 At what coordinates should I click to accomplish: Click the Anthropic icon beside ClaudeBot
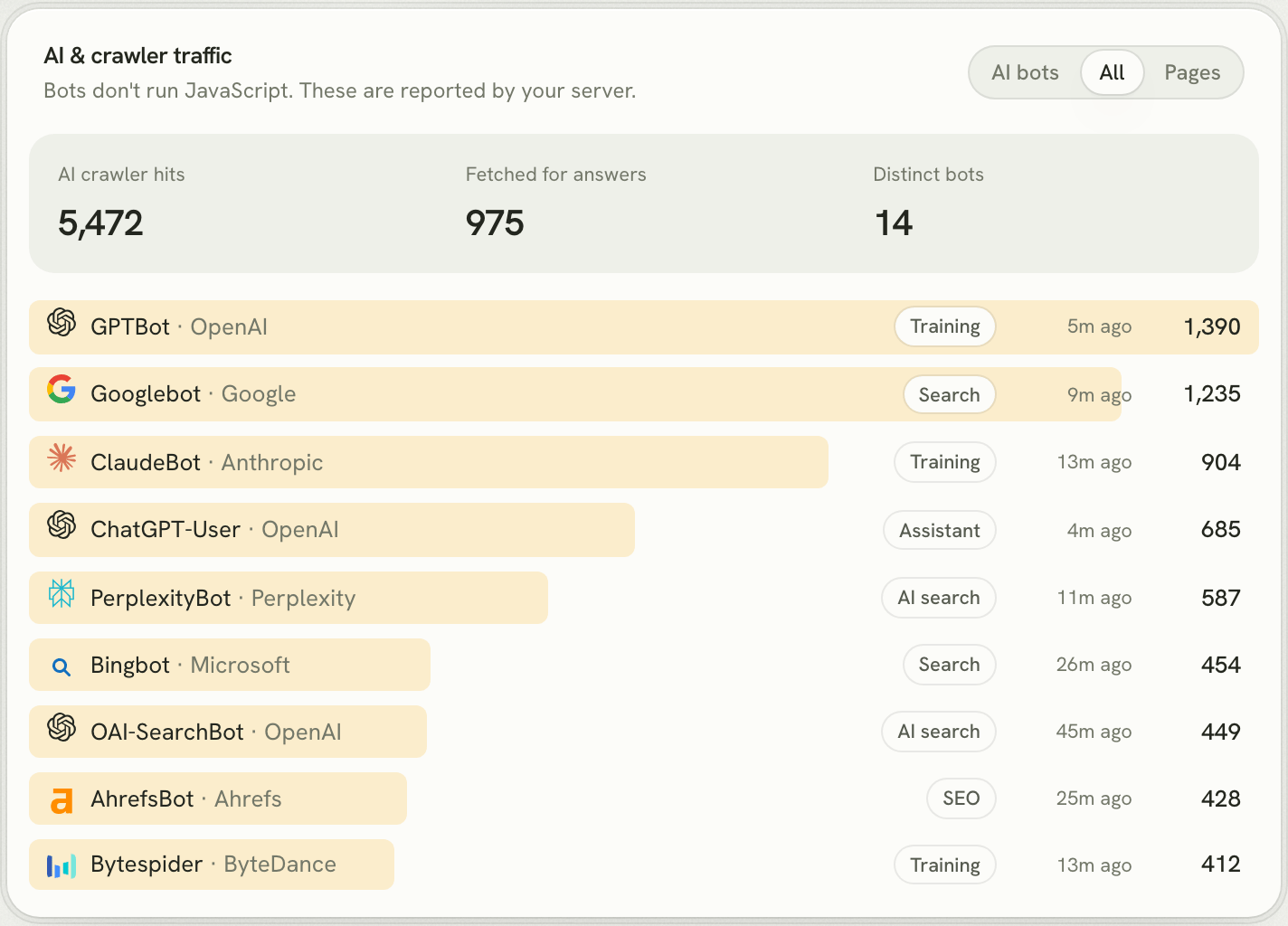click(x=62, y=458)
